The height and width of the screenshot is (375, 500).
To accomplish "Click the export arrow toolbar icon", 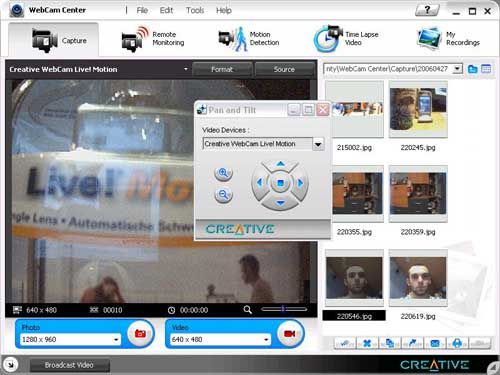I will pyautogui.click(x=412, y=343).
